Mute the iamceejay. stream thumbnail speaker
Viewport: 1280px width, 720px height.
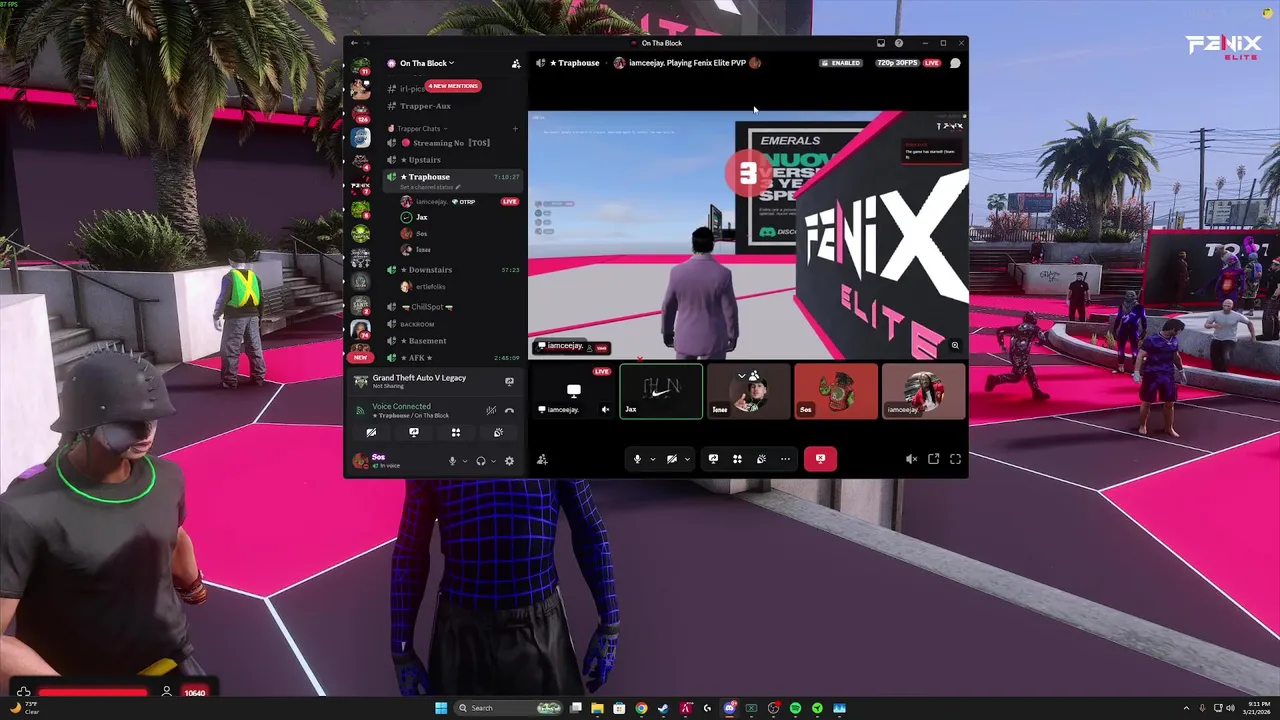tap(605, 409)
